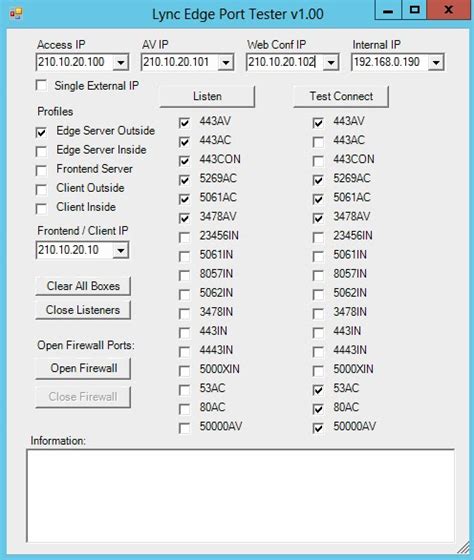
Task: Uncheck 5061AC in the Listen column
Action: (x=184, y=199)
